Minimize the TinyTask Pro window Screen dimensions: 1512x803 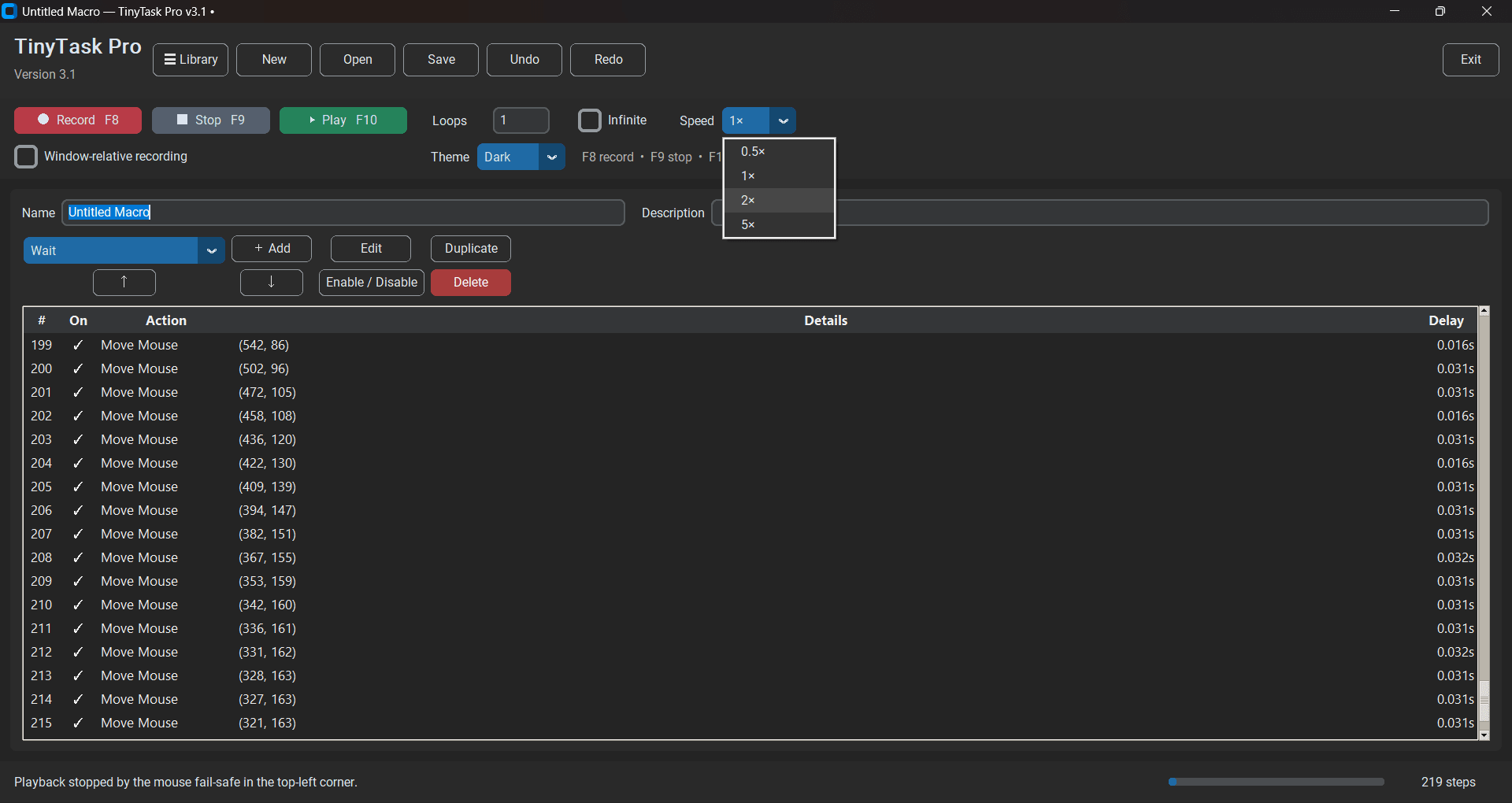(1395, 11)
